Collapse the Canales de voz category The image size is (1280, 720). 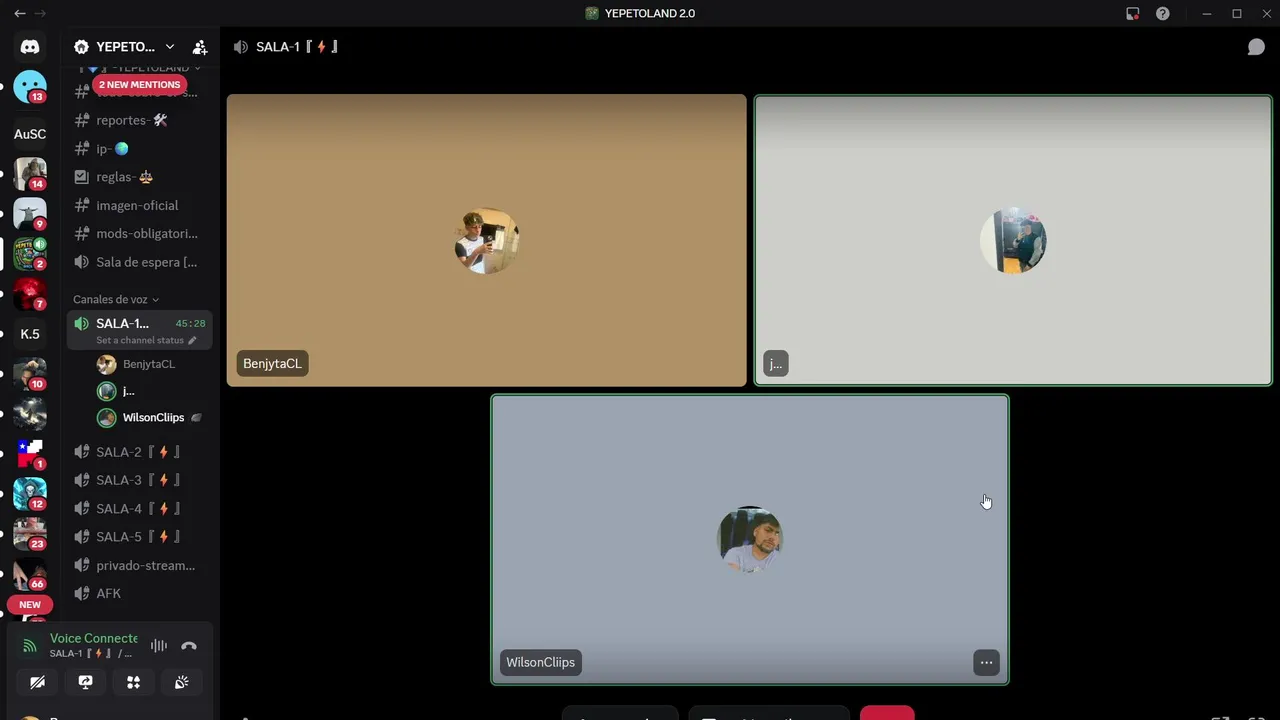tap(116, 299)
